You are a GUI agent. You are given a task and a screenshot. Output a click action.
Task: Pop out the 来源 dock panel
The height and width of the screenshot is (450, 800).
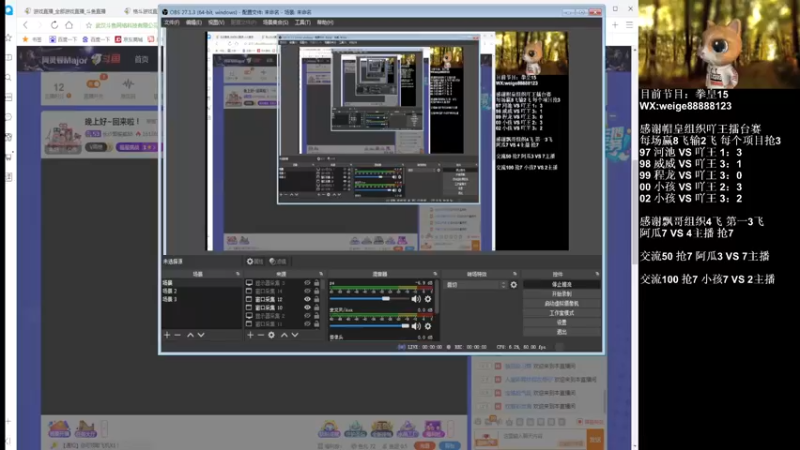[x=321, y=274]
